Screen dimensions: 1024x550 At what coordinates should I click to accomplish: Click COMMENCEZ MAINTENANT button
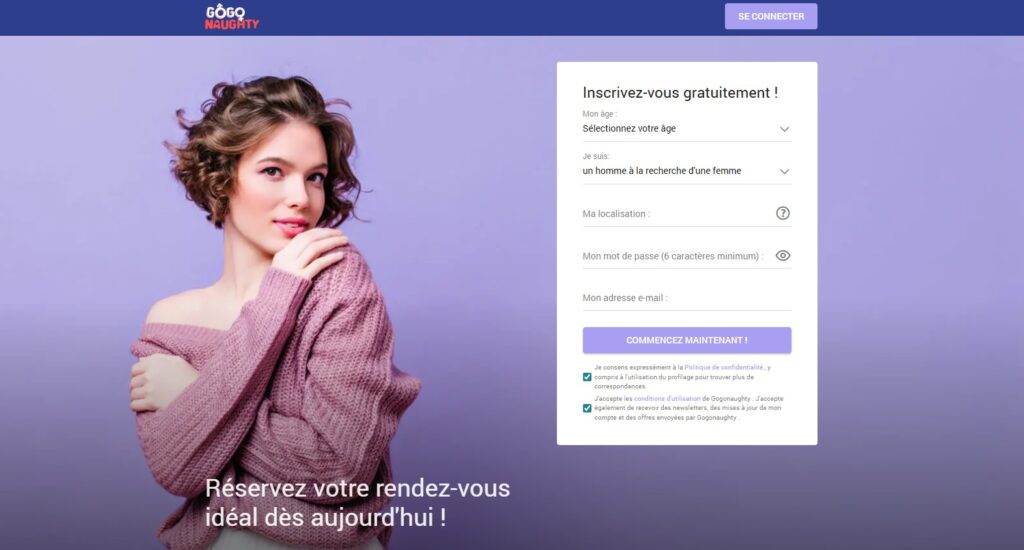686,340
